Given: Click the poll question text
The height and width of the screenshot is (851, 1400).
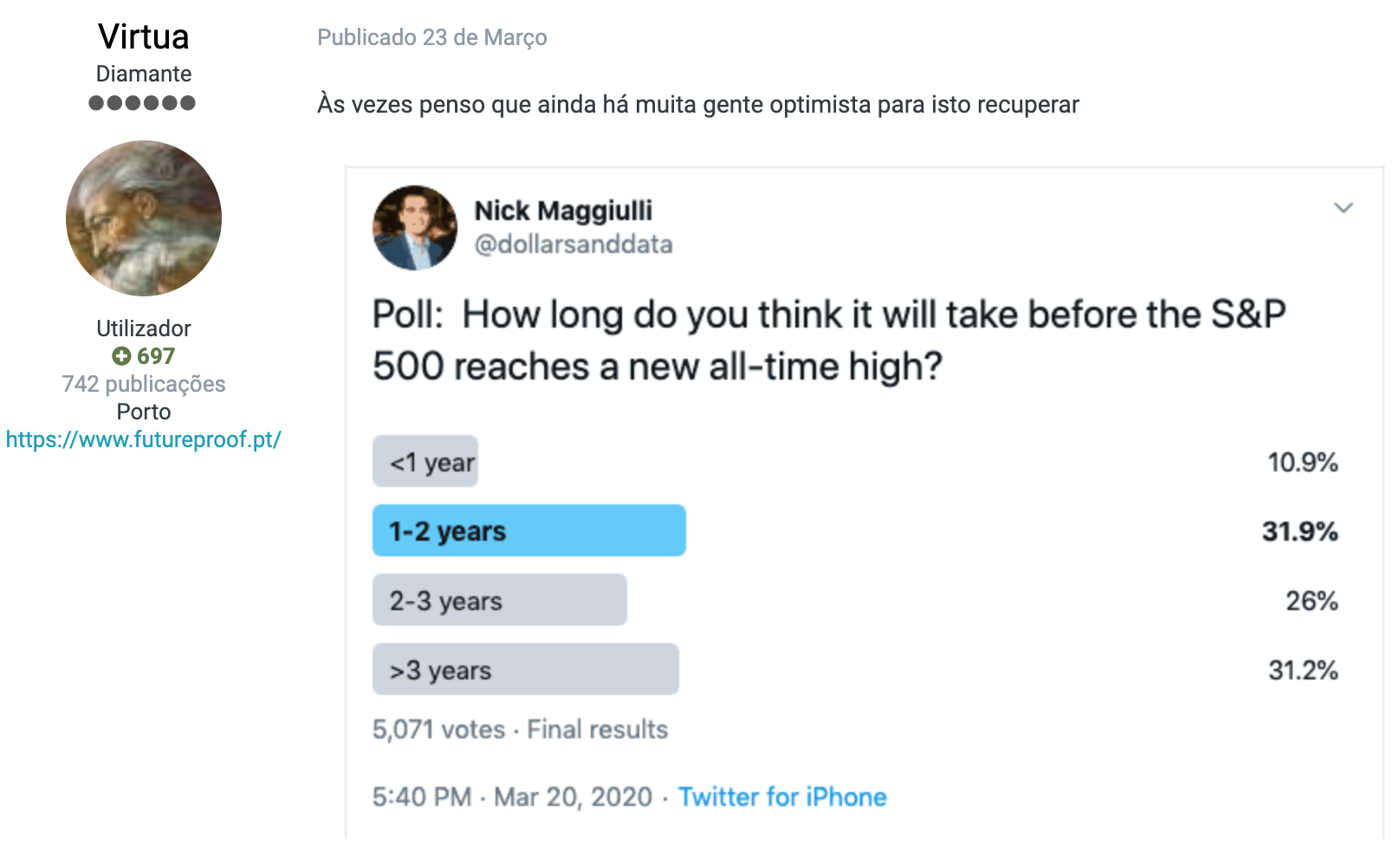Looking at the screenshot, I should (828, 340).
